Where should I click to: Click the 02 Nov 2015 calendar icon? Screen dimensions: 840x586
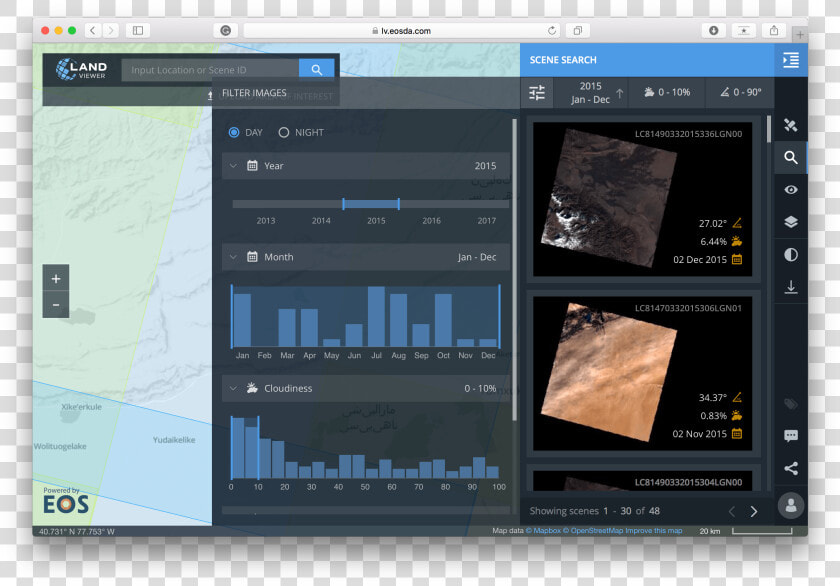pos(737,433)
